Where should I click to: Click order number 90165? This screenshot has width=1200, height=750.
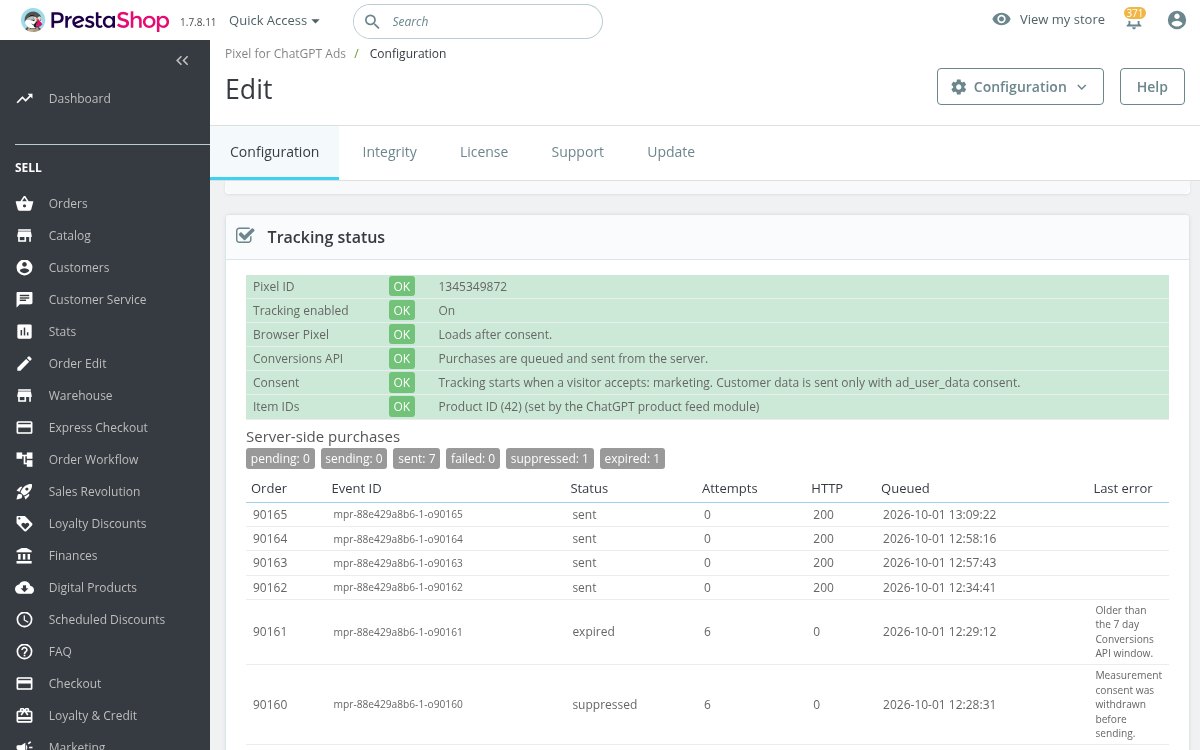tap(270, 515)
